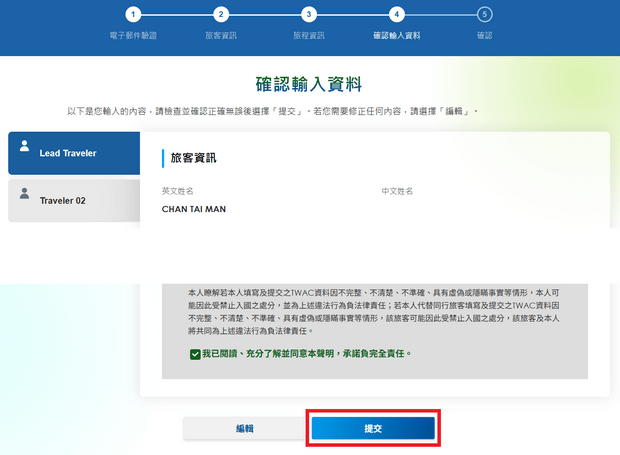
Task: Click the 確認輸入資料 page title
Action: pyautogui.click(x=309, y=84)
